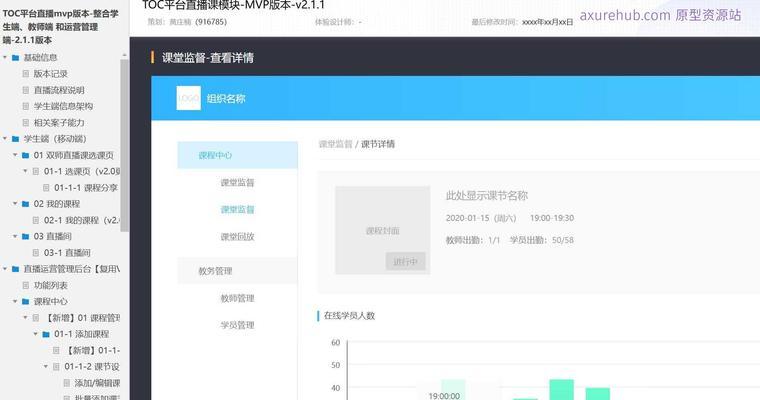
Task: Click the page icon beside 添加/编辑课
Action: [x=66, y=383]
